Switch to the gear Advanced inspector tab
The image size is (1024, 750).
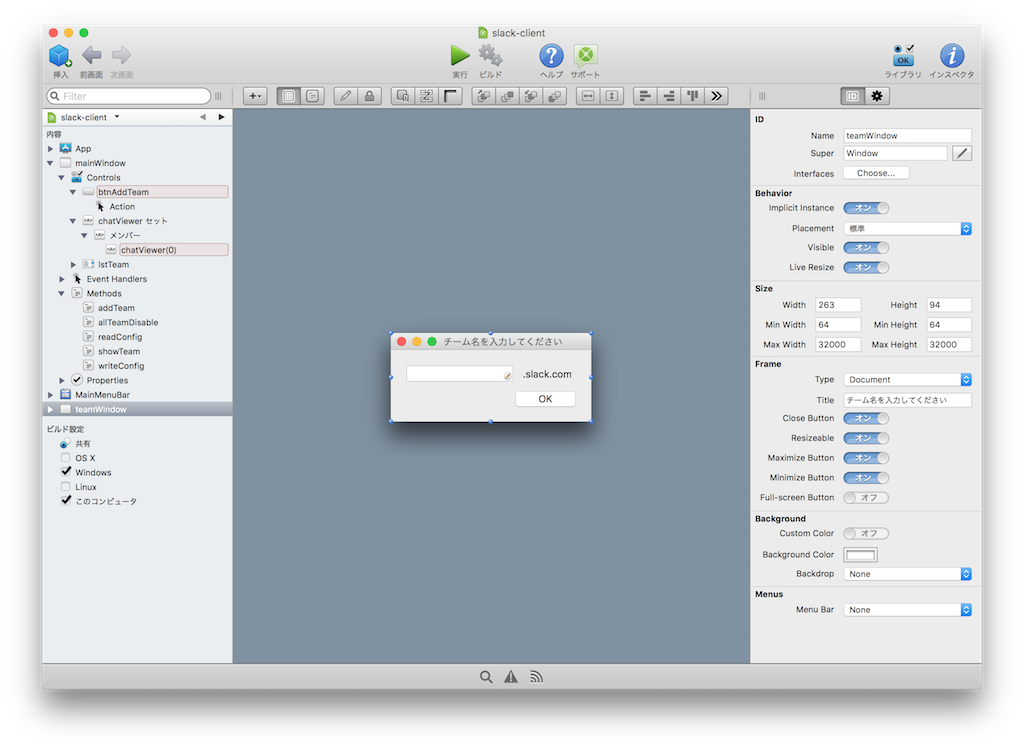point(876,96)
